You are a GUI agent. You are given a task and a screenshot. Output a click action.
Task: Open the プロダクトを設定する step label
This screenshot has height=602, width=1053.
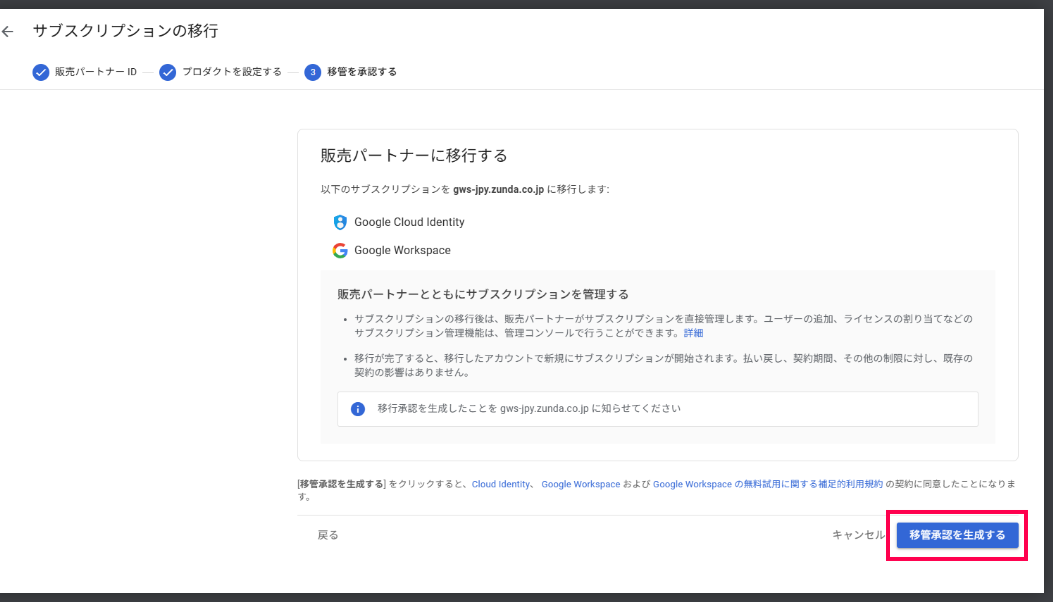pyautogui.click(x=232, y=72)
